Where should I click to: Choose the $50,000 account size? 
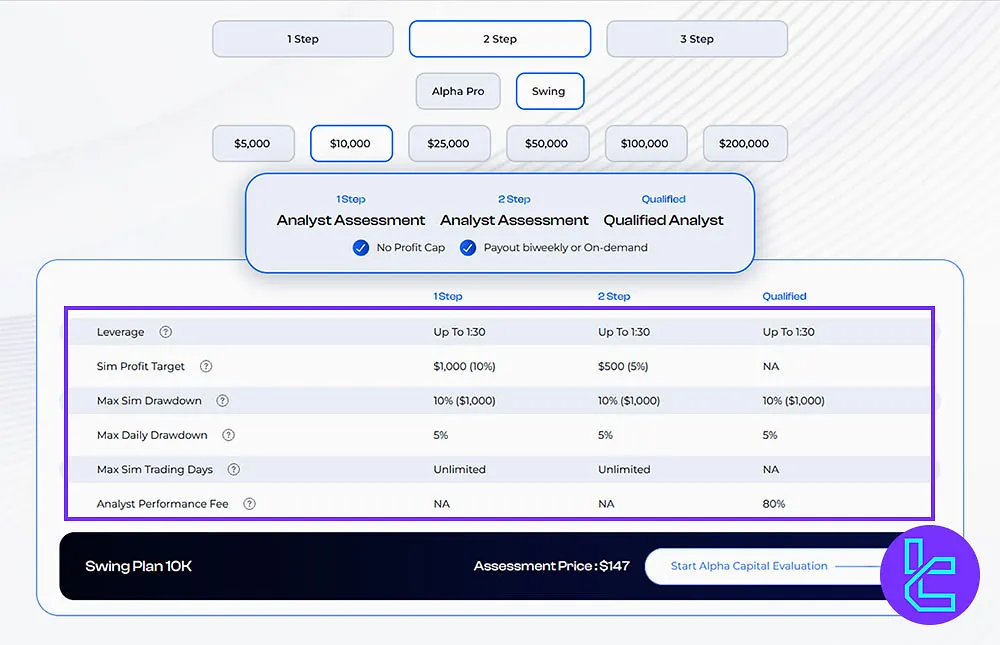[x=547, y=144]
